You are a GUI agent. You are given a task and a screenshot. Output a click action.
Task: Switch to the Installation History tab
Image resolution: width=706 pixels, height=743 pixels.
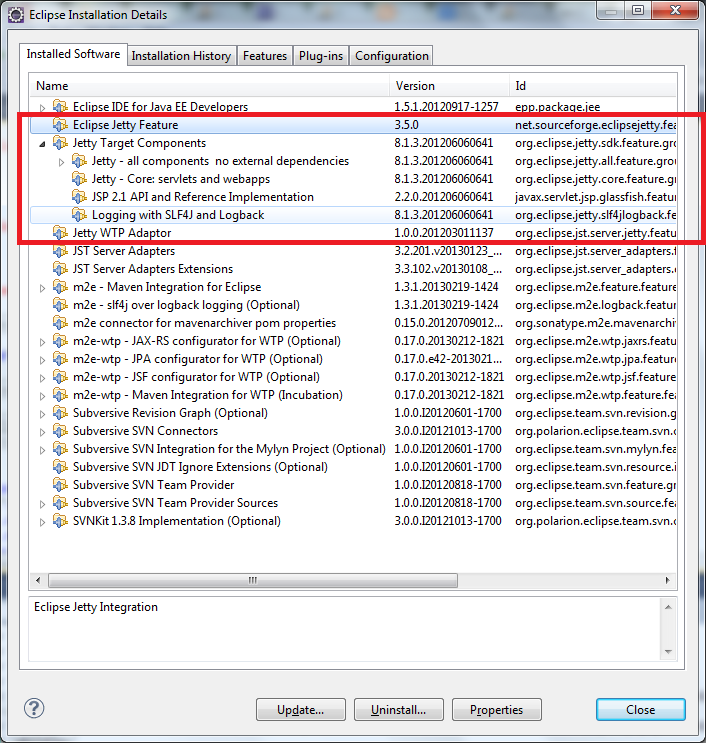coord(181,56)
